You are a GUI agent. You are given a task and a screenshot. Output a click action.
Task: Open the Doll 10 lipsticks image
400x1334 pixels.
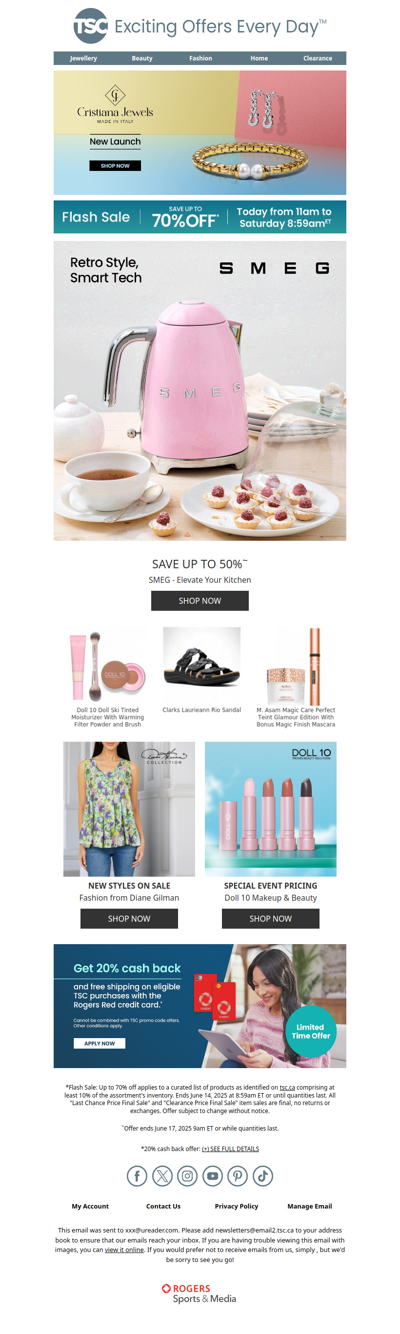pyautogui.click(x=271, y=809)
